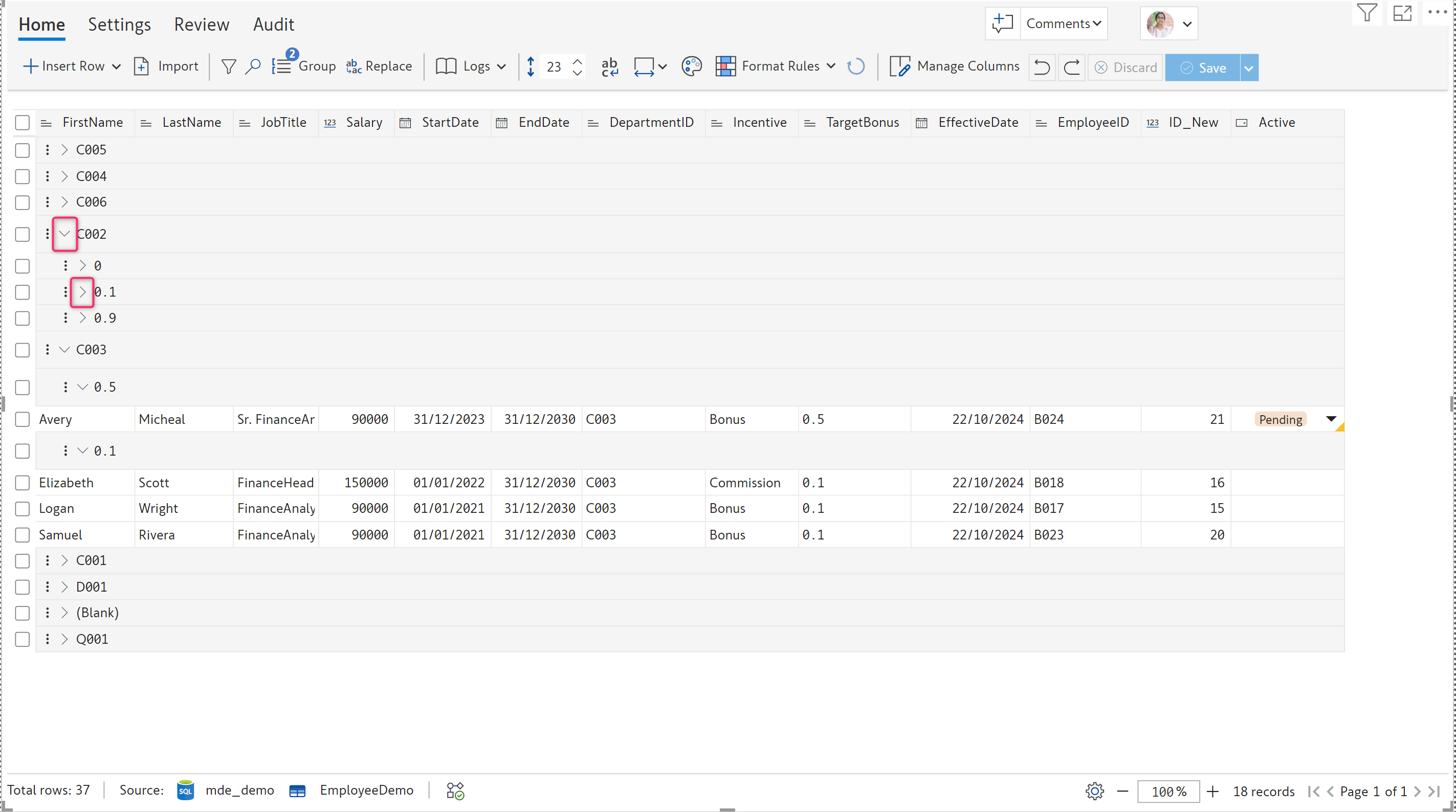Click the word wrap icon
Viewport: 1456px width, 812px height.
click(609, 66)
